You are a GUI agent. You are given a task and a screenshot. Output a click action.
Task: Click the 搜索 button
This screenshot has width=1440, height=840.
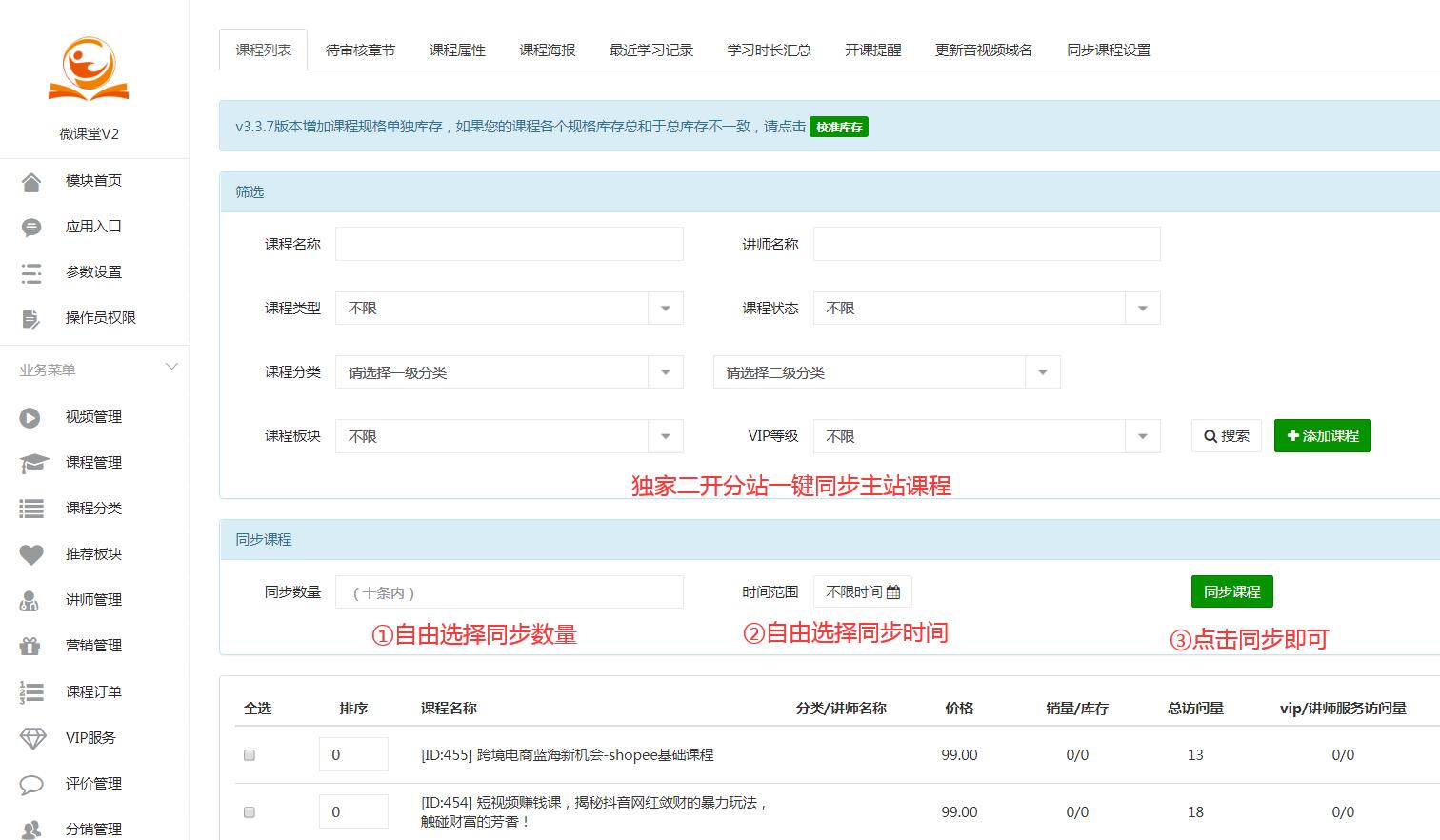1227,435
